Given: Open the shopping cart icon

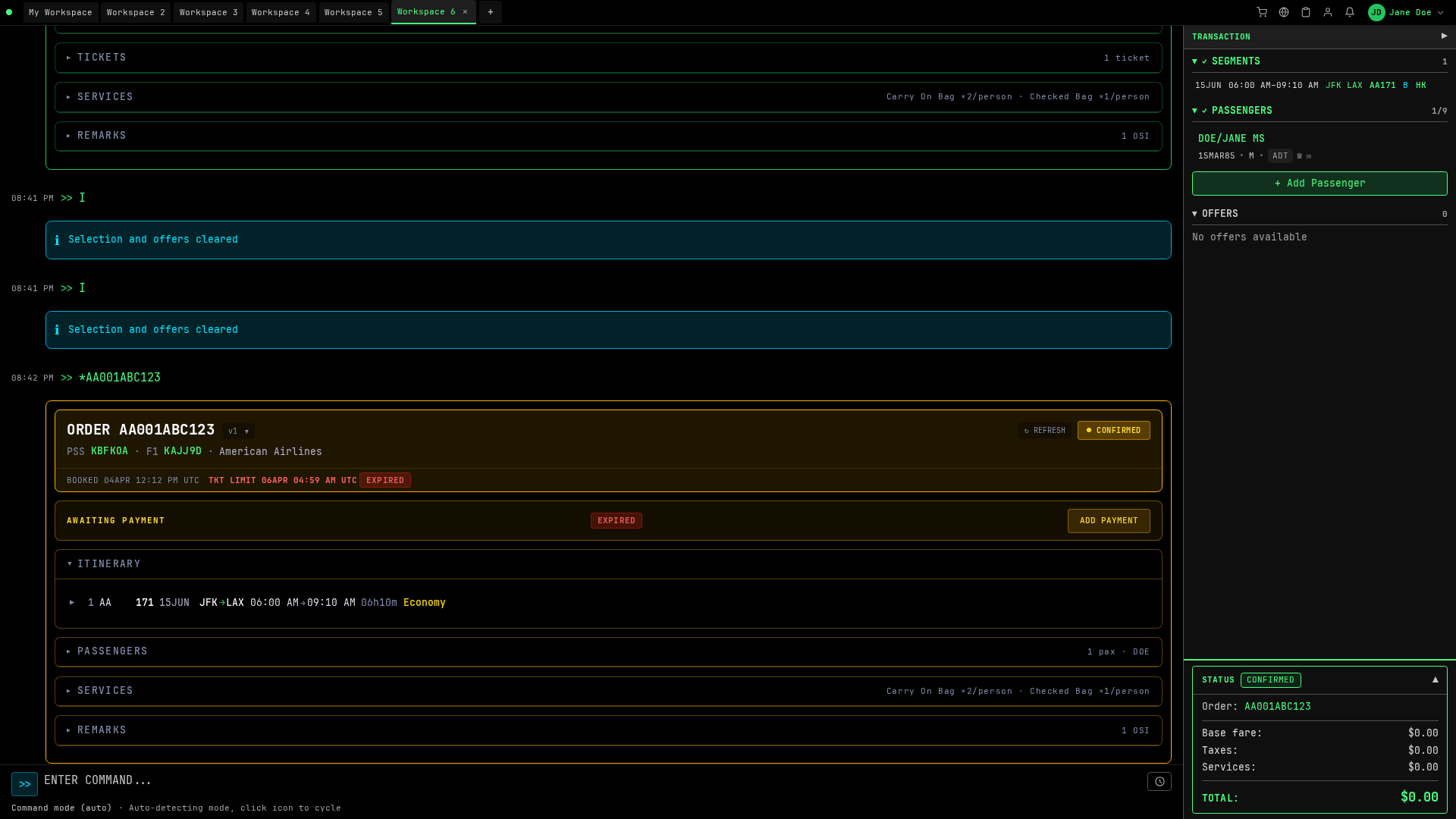Looking at the screenshot, I should (1262, 12).
